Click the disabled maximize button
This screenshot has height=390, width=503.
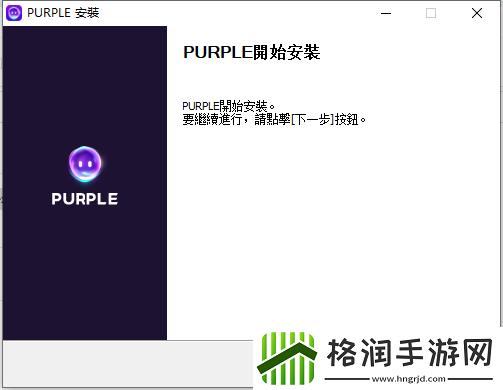(431, 13)
